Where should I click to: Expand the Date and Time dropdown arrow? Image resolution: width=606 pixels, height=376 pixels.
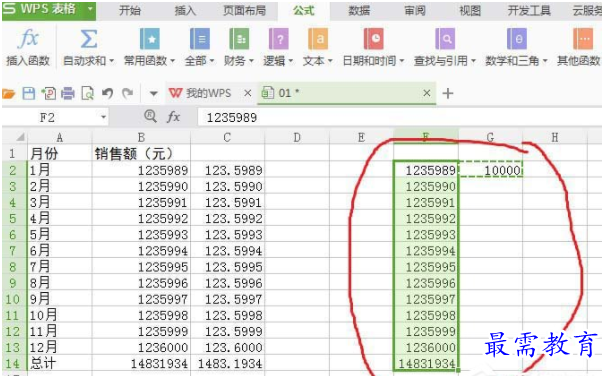pyautogui.click(x=402, y=61)
